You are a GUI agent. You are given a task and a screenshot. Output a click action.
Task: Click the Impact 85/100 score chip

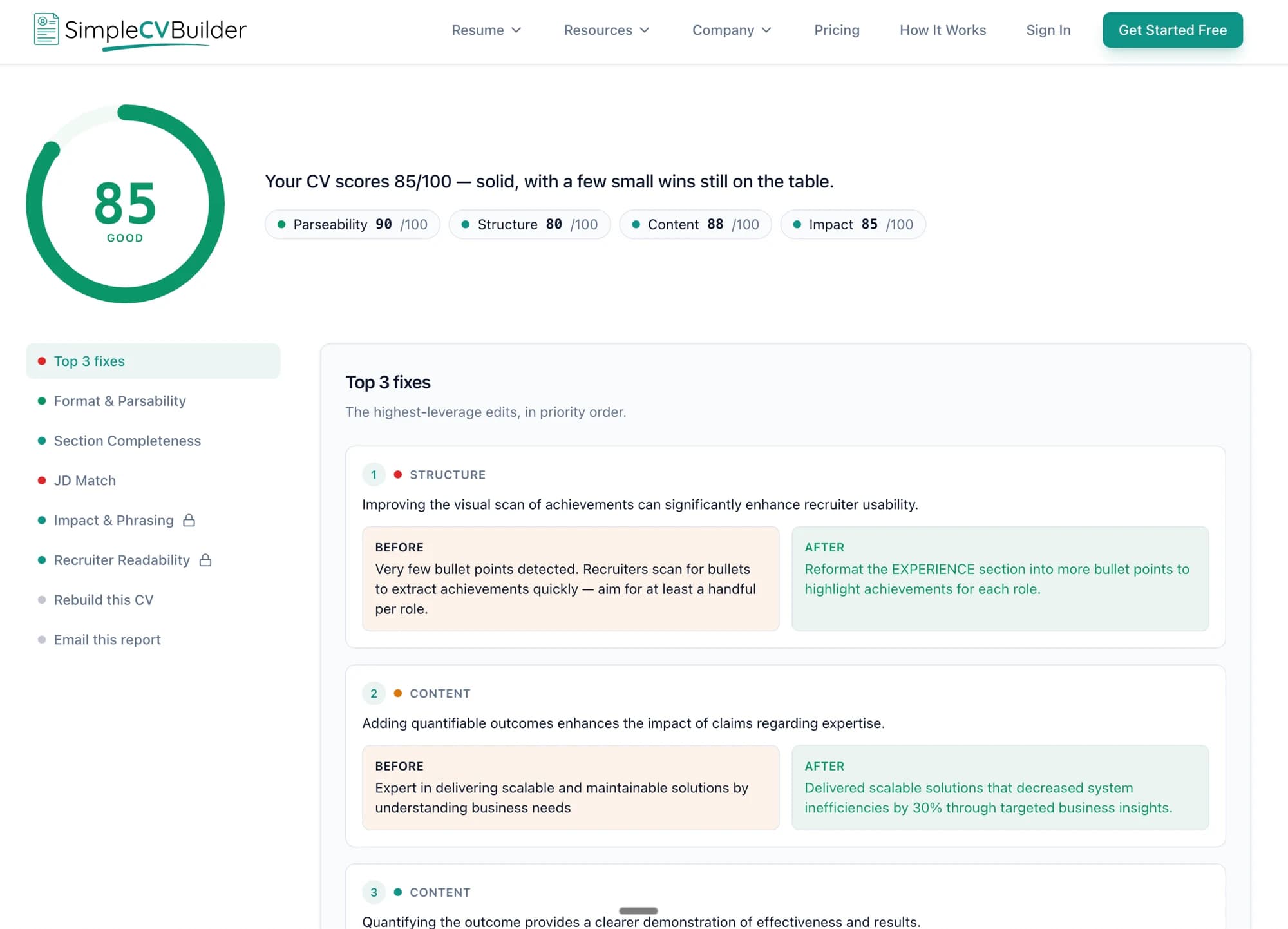(x=853, y=224)
